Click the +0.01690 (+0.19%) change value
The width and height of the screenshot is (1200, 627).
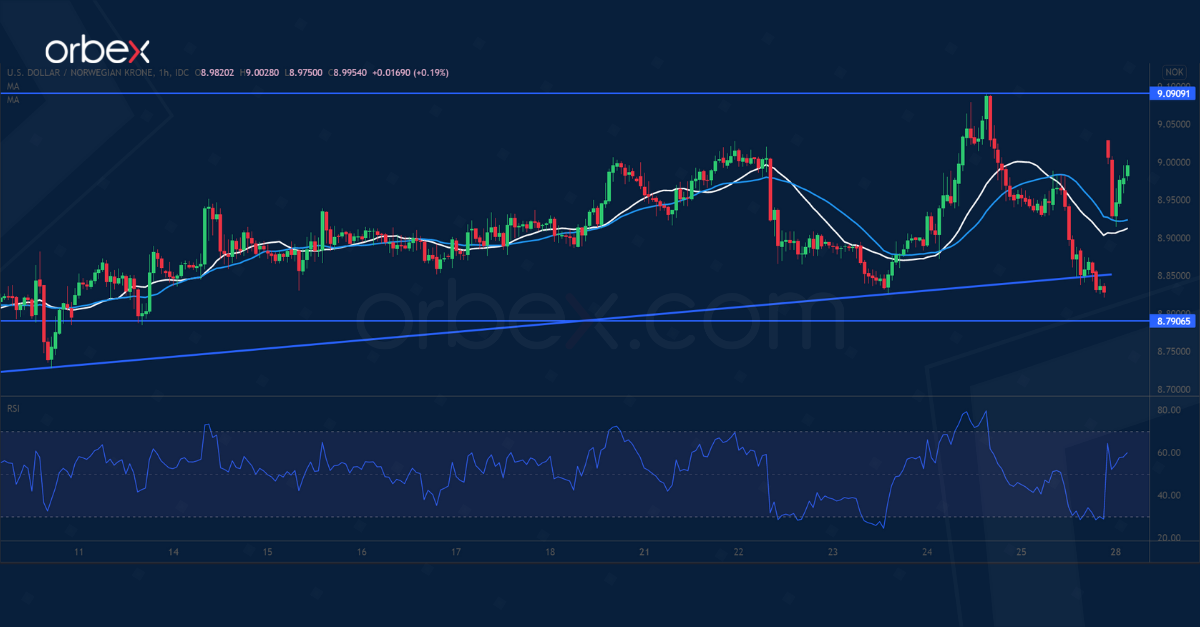[x=412, y=73]
